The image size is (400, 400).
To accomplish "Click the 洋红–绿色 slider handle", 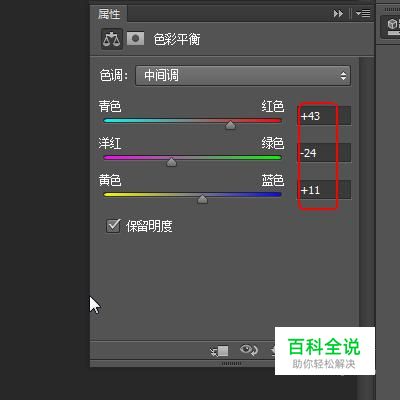I will point(171,162).
